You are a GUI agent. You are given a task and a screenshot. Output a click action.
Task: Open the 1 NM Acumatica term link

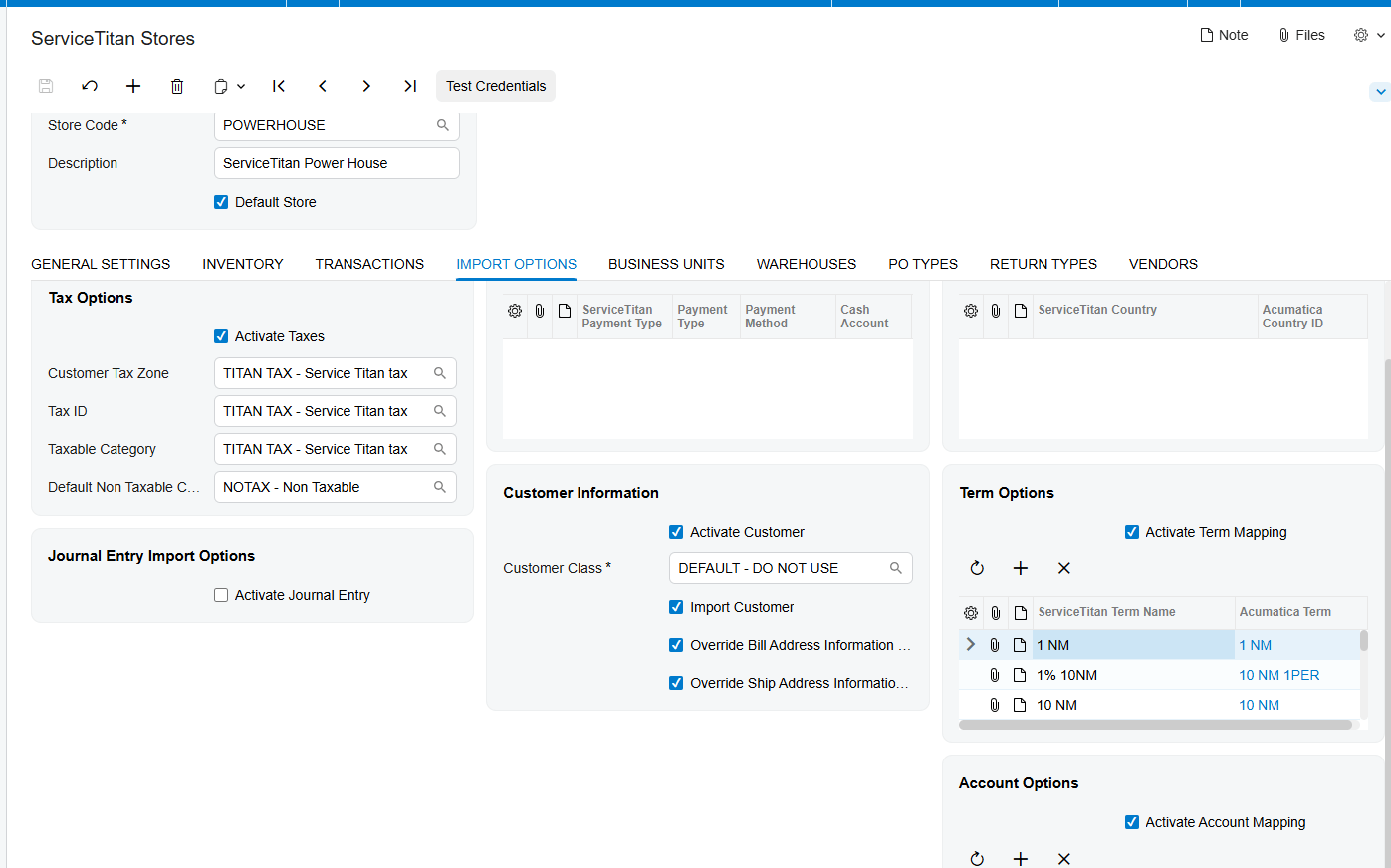[x=1255, y=645]
